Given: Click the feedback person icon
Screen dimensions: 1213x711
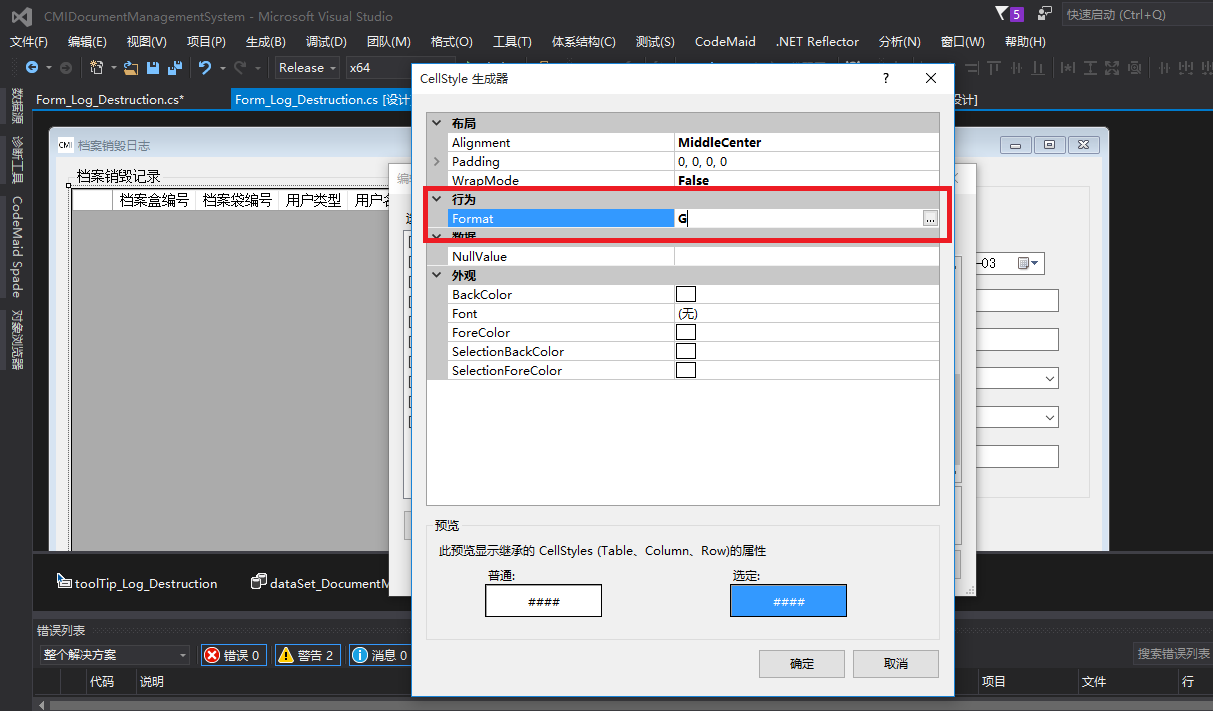Looking at the screenshot, I should tap(1045, 14).
